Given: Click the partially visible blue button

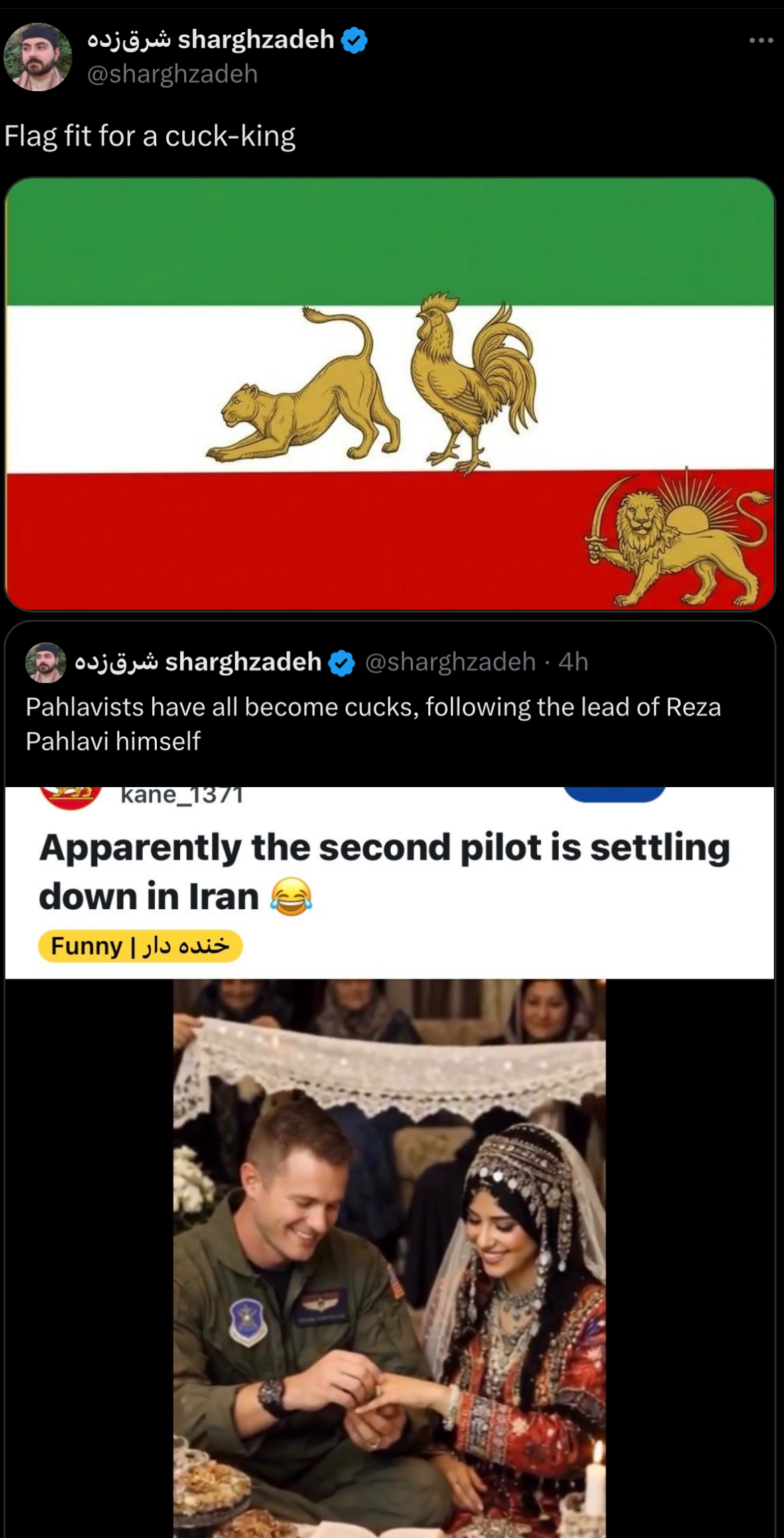Looking at the screenshot, I should pos(614,794).
